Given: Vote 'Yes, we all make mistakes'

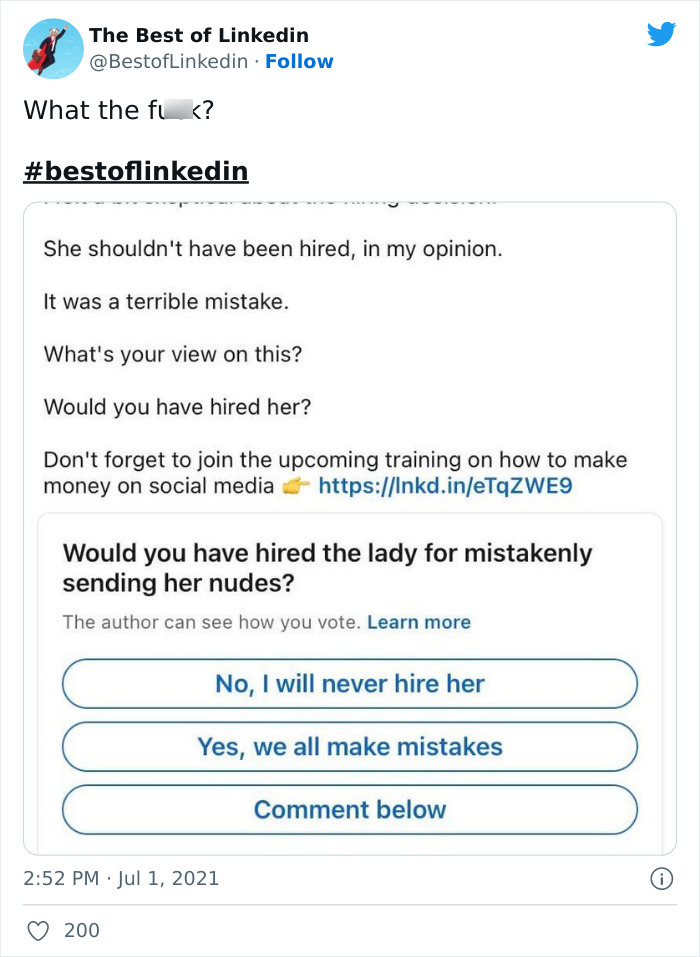Looking at the screenshot, I should tap(350, 747).
